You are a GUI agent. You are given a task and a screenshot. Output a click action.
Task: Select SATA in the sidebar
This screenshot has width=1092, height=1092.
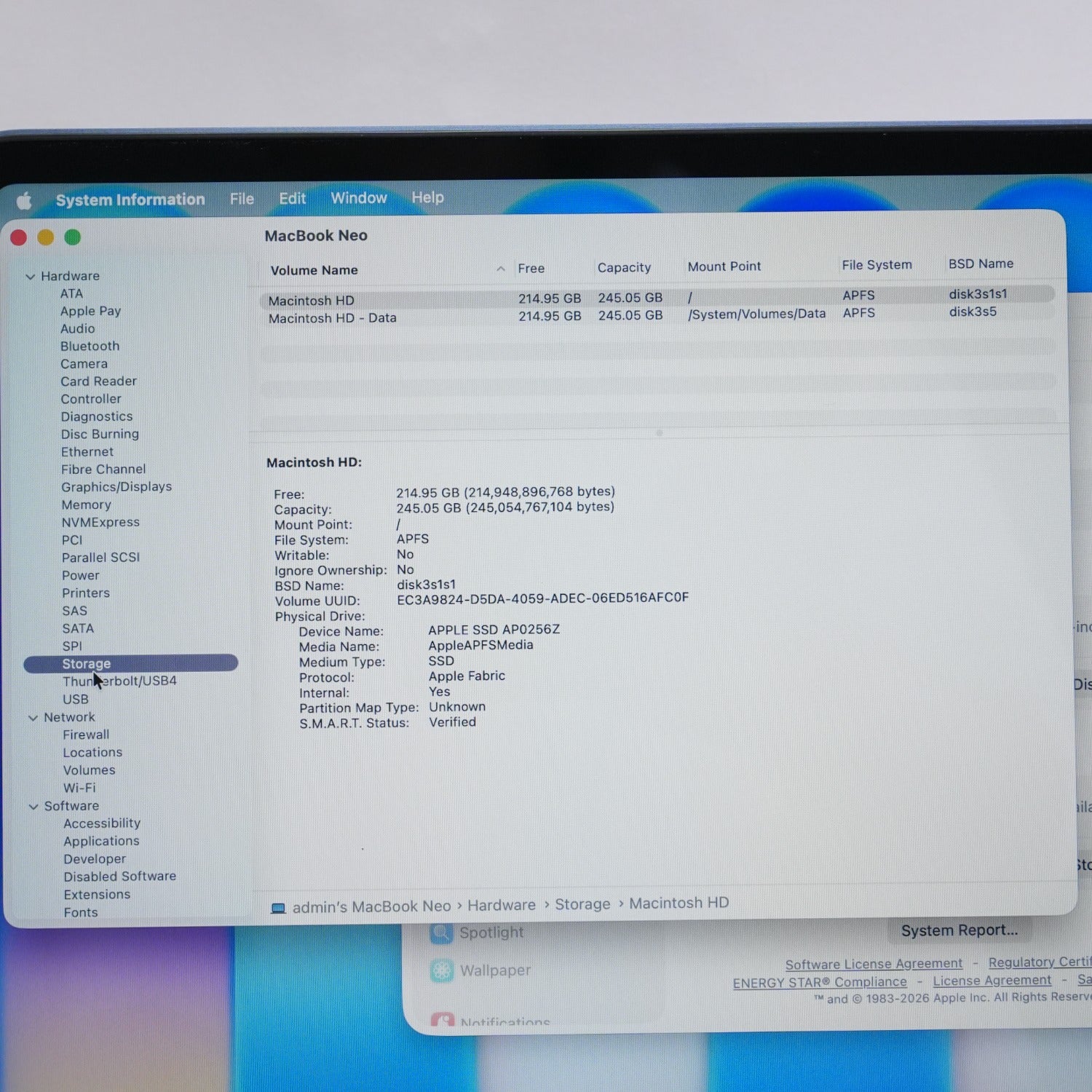pos(78,628)
